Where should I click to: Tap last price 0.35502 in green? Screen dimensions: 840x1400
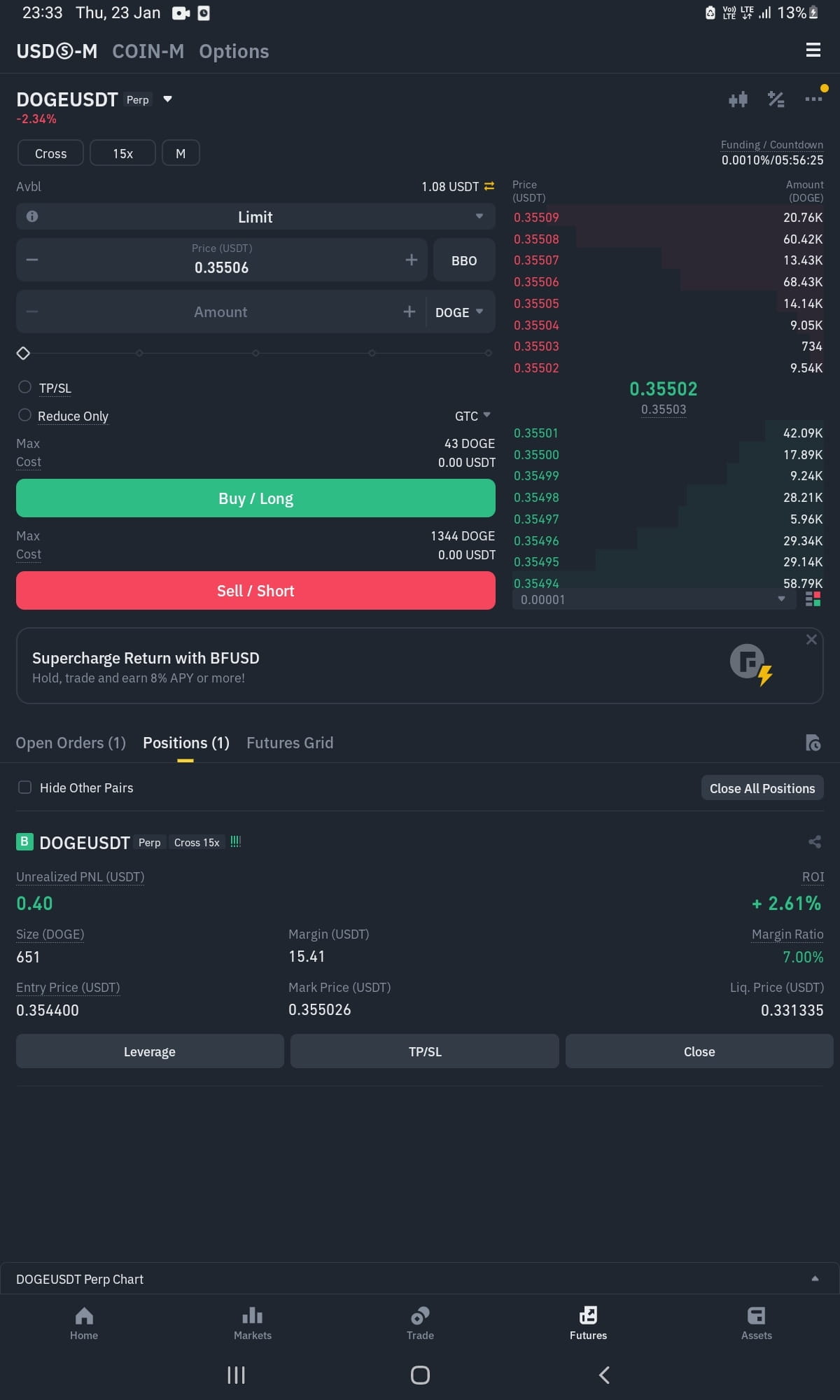click(663, 388)
